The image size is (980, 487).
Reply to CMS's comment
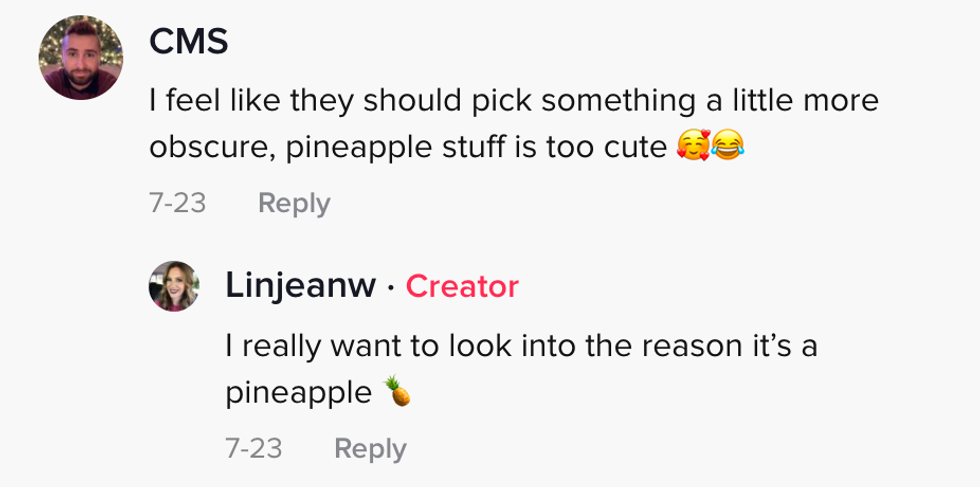pyautogui.click(x=293, y=203)
